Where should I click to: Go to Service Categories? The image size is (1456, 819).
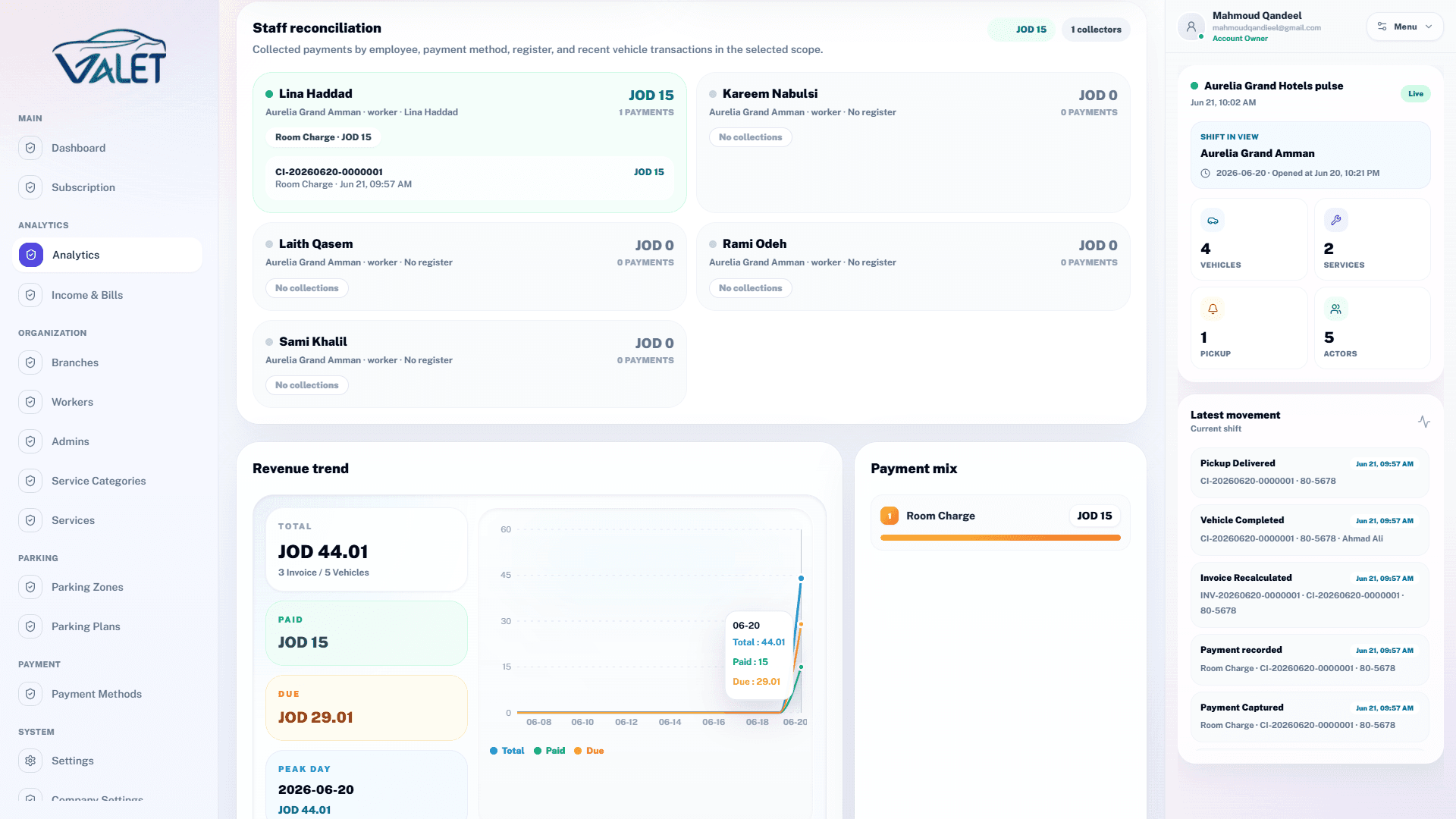tap(108, 481)
